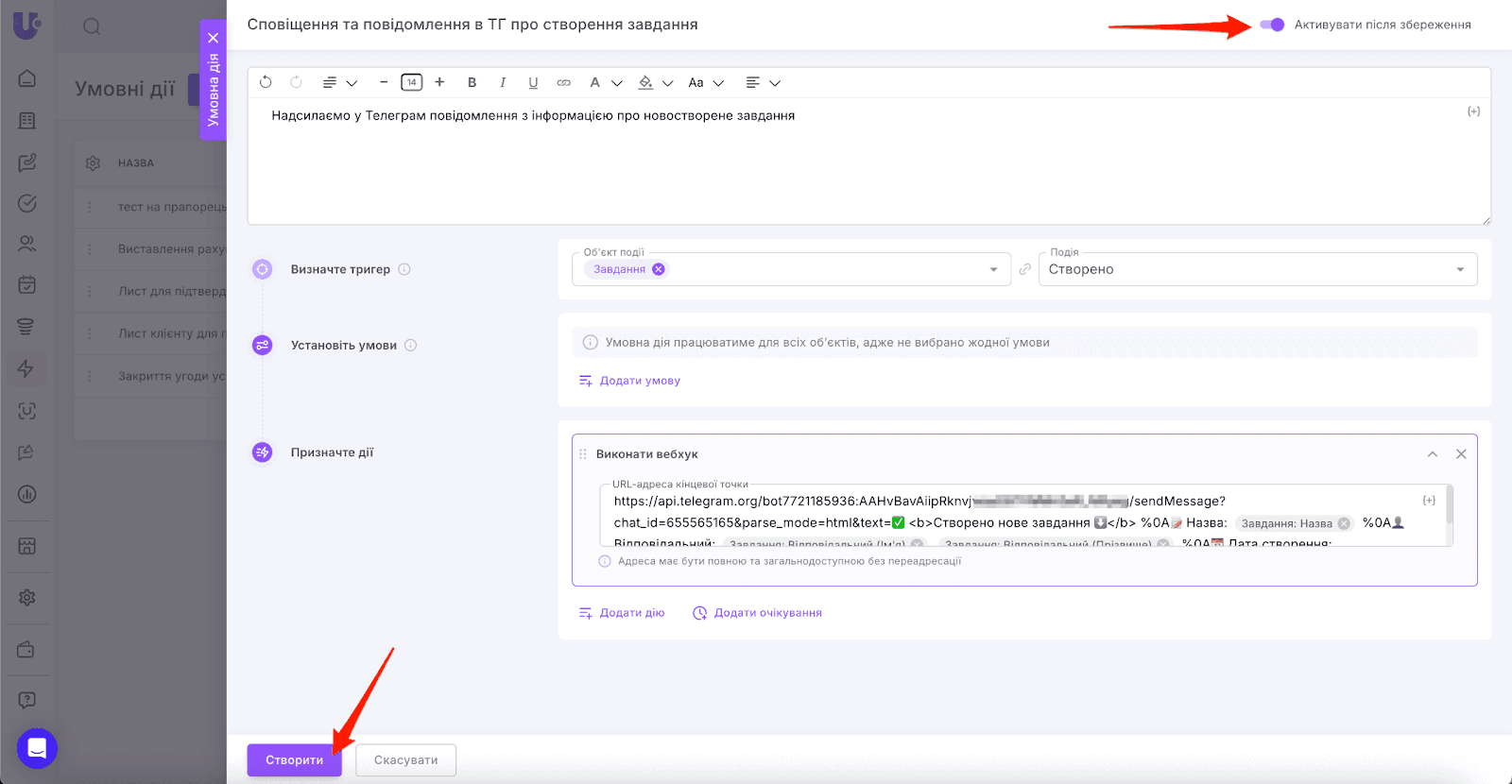Image resolution: width=1512 pixels, height=784 pixels.
Task: Increase font size with plus icon
Action: pyautogui.click(x=439, y=82)
